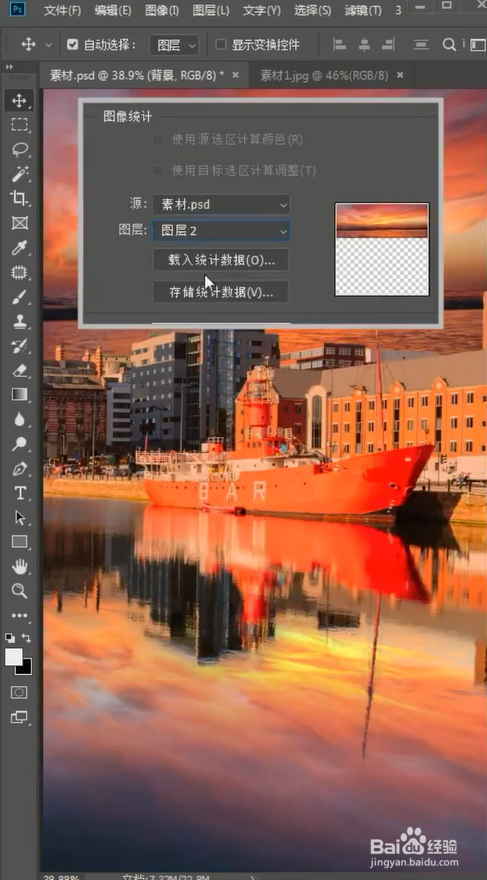Screen dimensions: 487x880
Task: Change the screen mode
Action: pos(20,717)
